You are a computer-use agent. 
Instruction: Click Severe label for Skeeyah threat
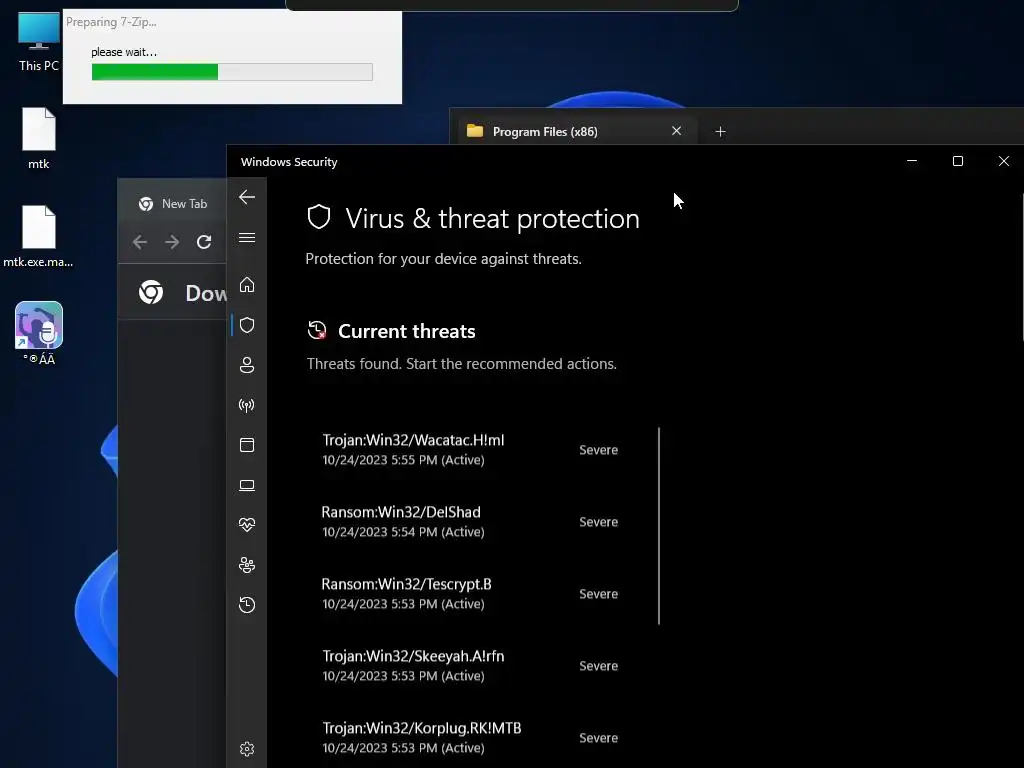tap(598, 665)
